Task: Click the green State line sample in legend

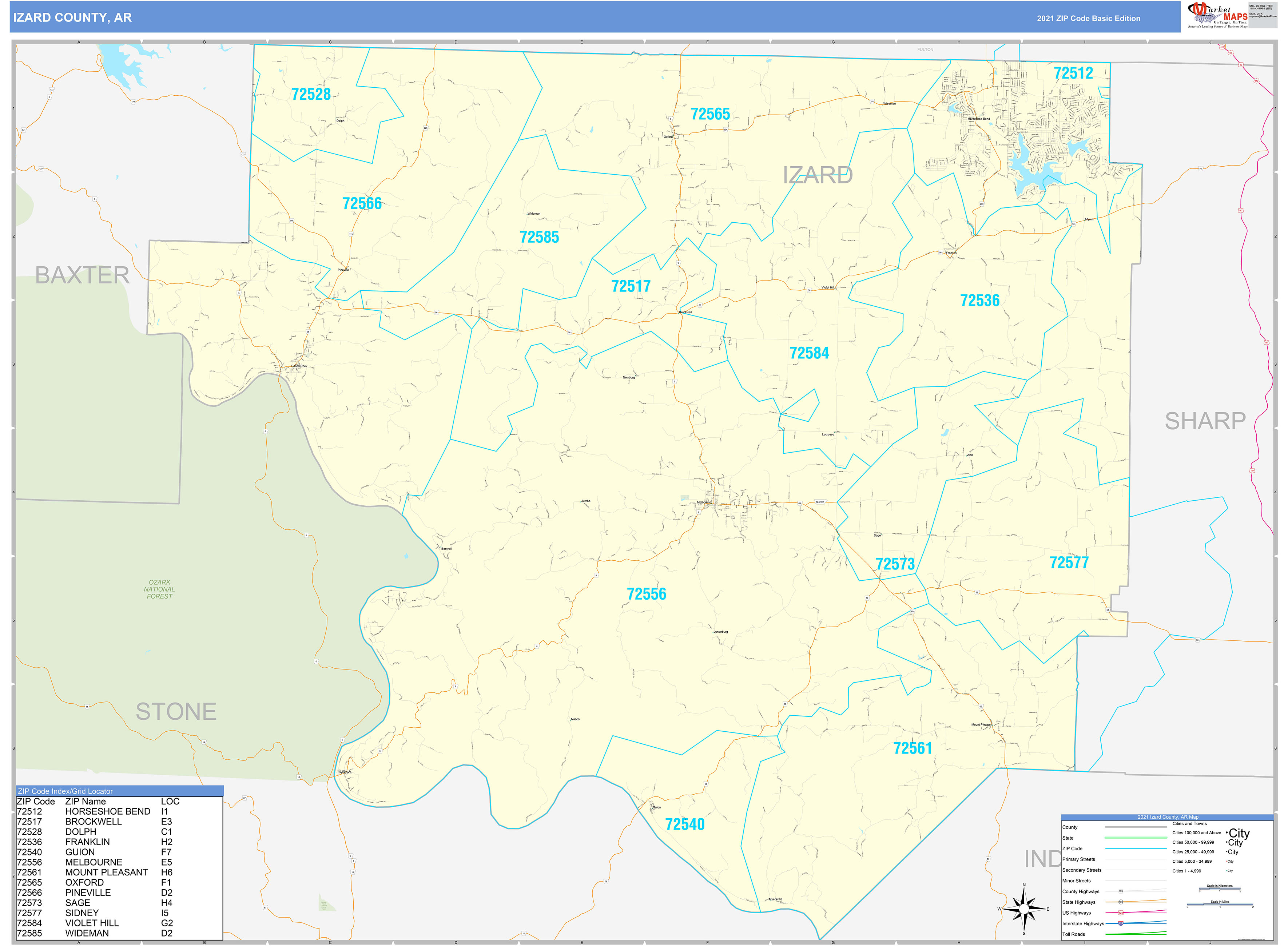Action: [x=1136, y=838]
